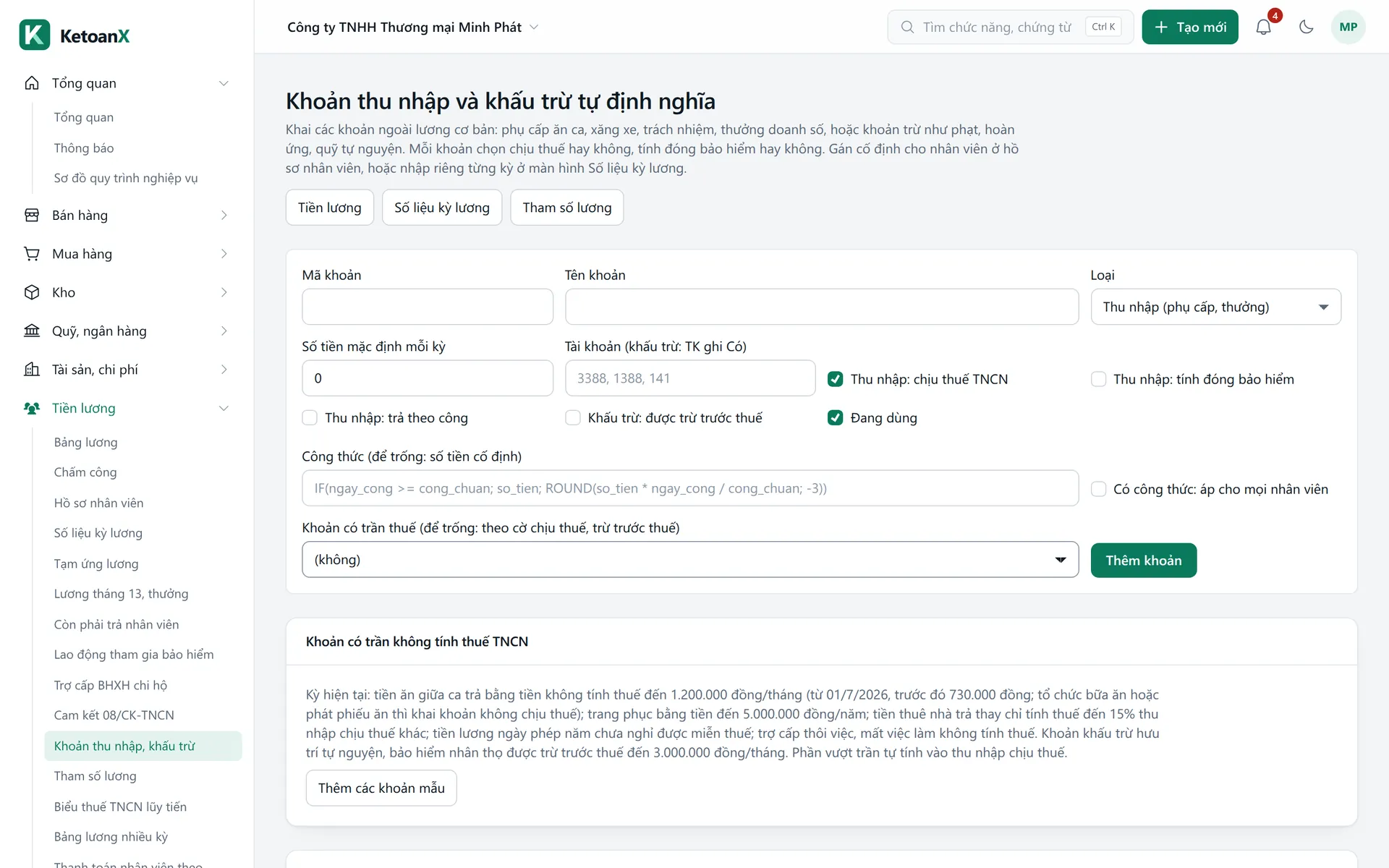1389x868 pixels.
Task: Collapse the Tổng quan sidebar section
Action: (x=224, y=83)
